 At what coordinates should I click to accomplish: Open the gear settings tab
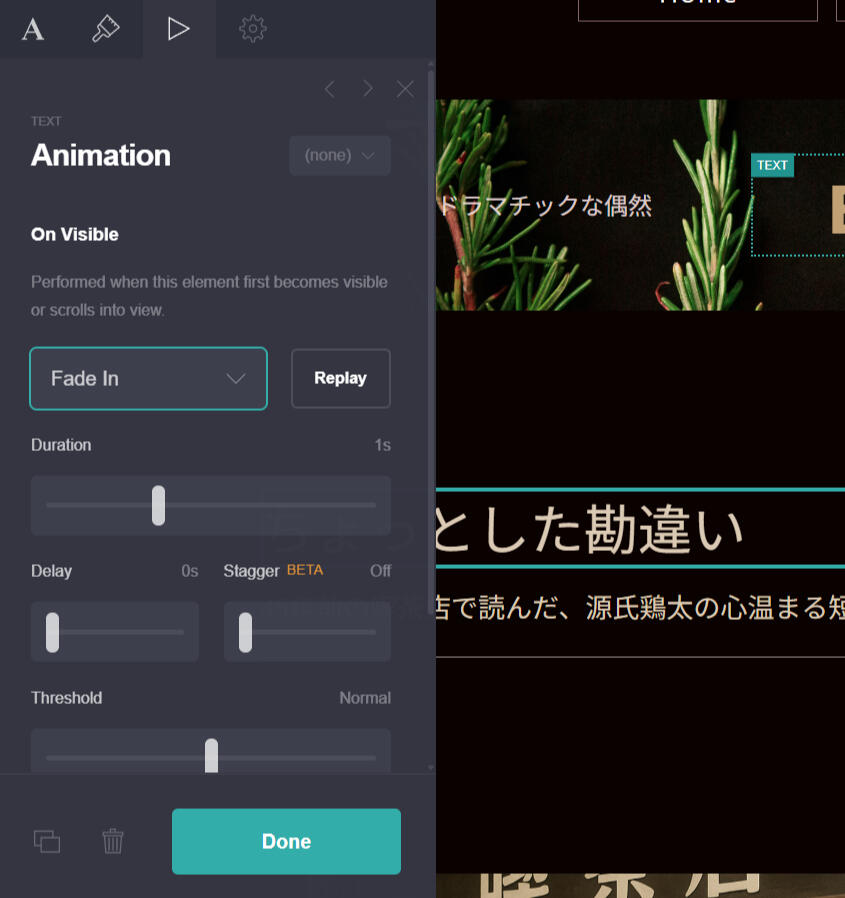pos(253,29)
